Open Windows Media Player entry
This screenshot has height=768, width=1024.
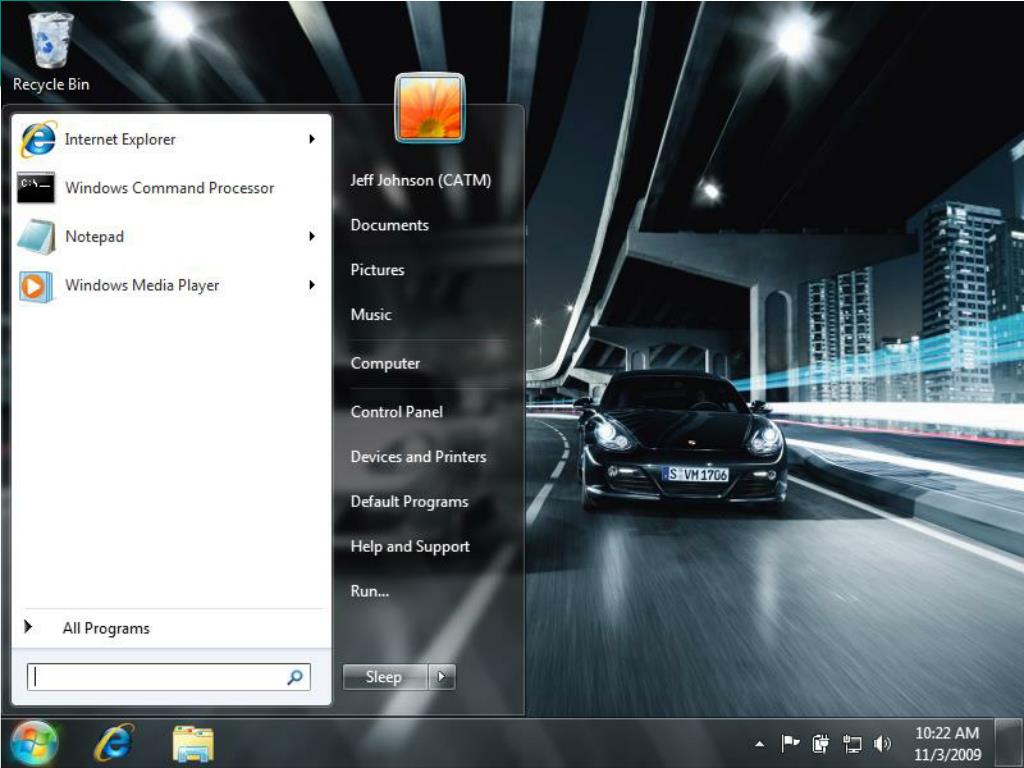[171, 285]
